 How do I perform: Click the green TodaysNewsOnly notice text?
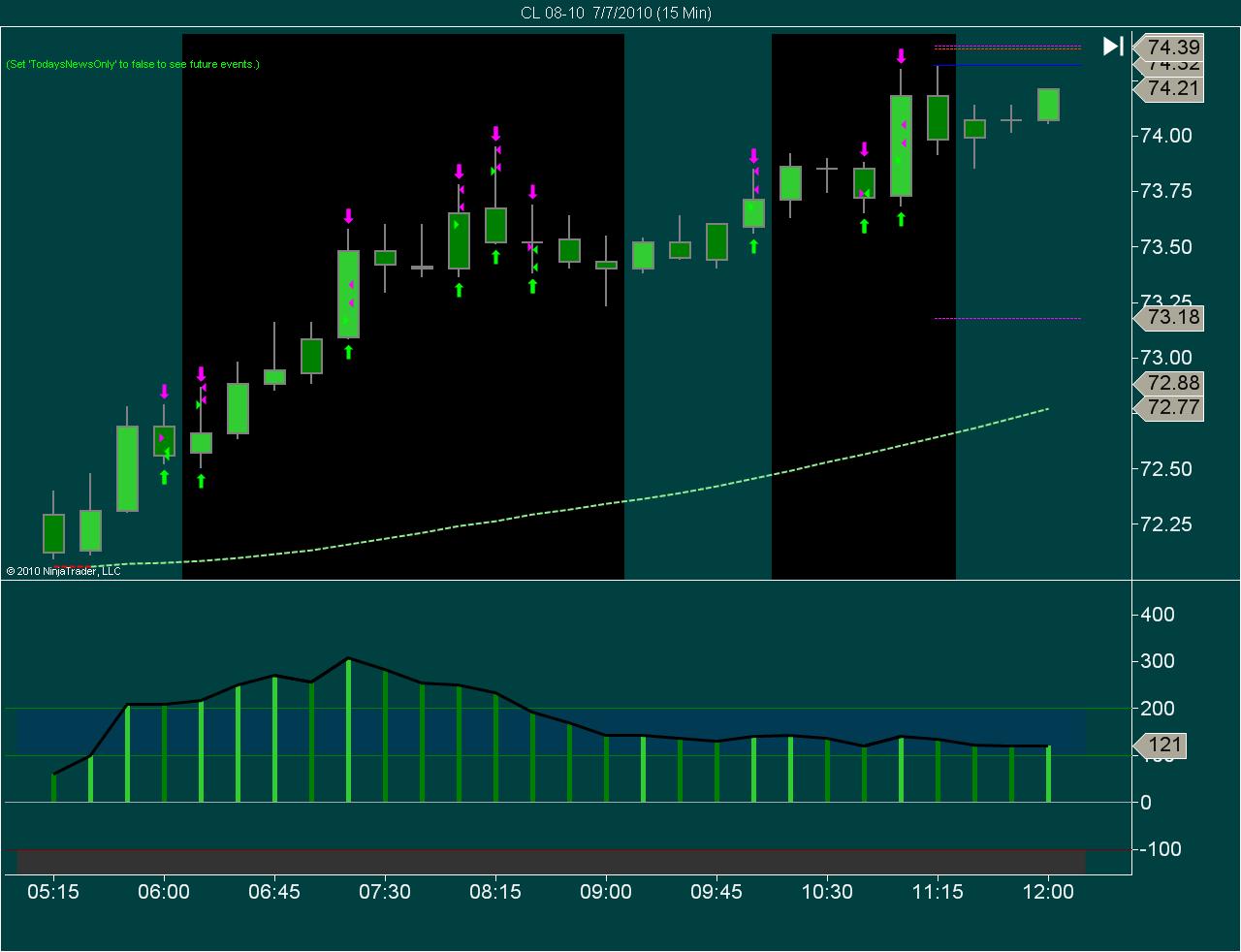(133, 64)
